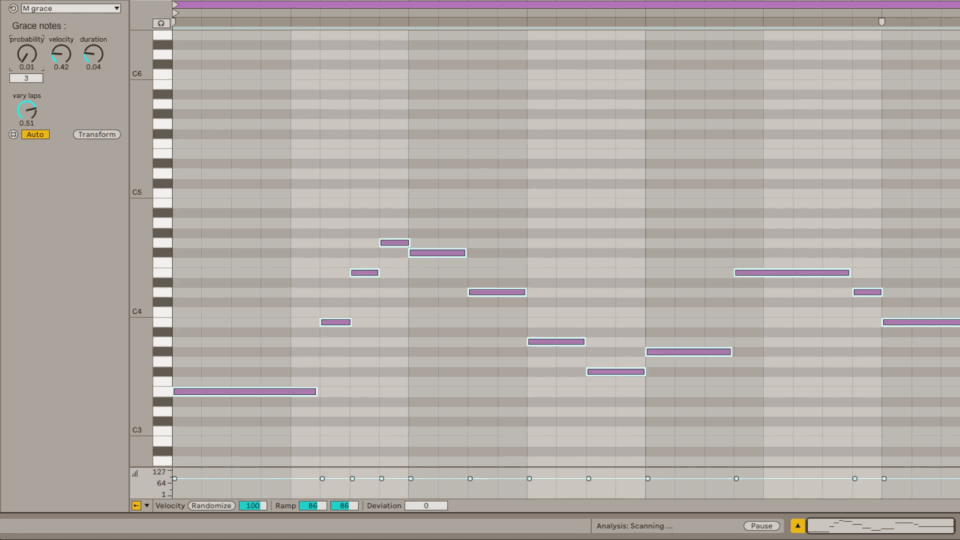Image resolution: width=960 pixels, height=540 pixels.
Task: Expand the lane selector dropdown arrow
Action: click(147, 506)
